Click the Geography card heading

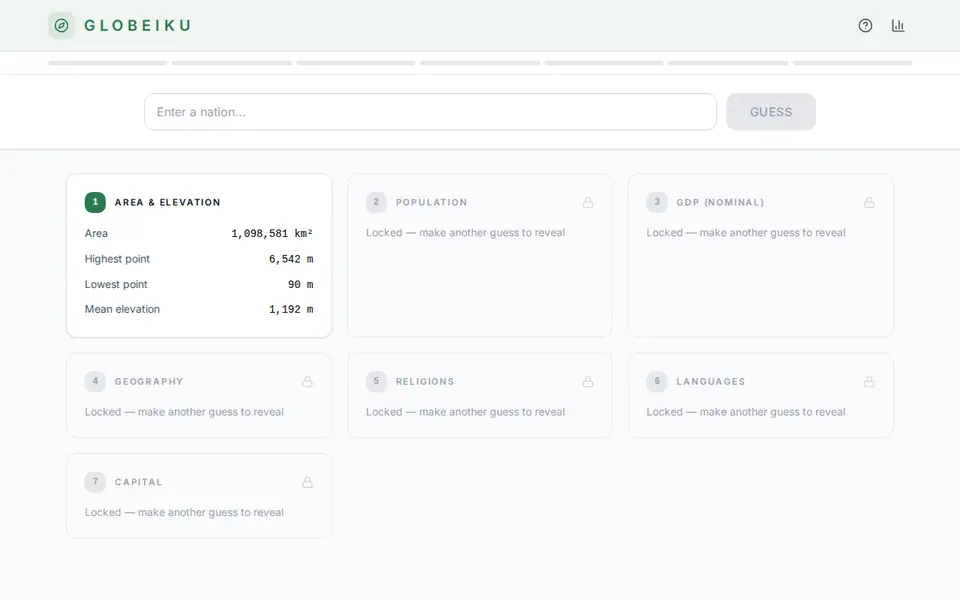pyautogui.click(x=149, y=382)
